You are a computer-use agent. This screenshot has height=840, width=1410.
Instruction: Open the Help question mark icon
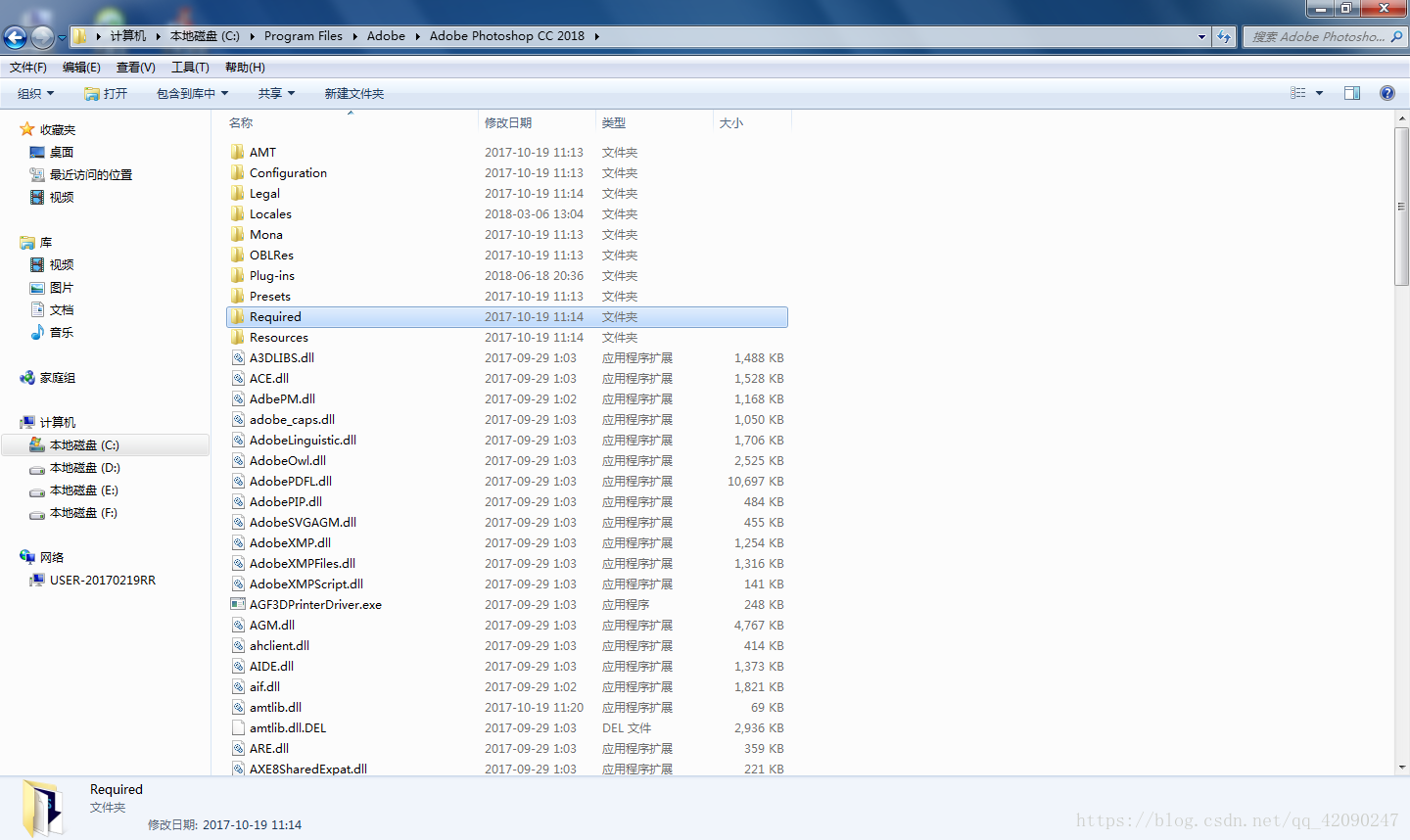pos(1387,93)
